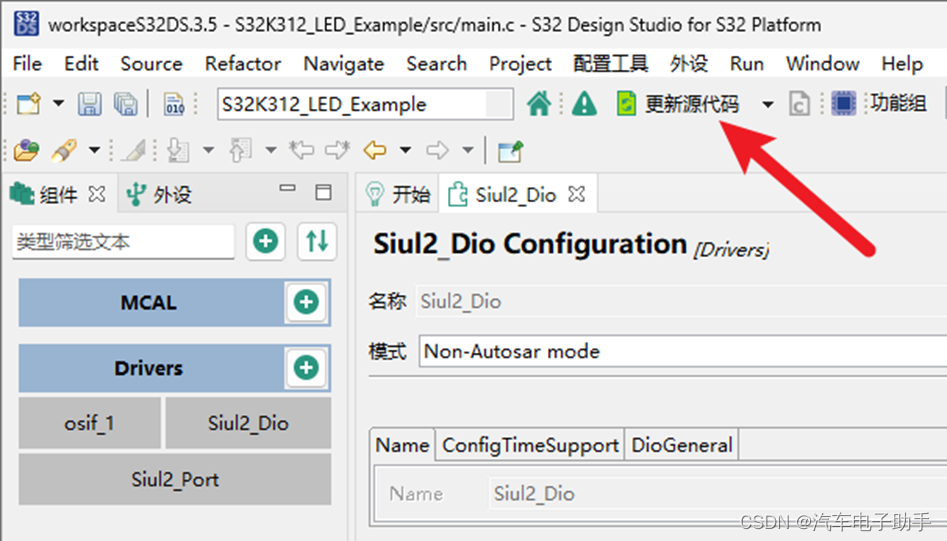This screenshot has width=947, height=541.
Task: Click the 功能组 label
Action: 897,103
